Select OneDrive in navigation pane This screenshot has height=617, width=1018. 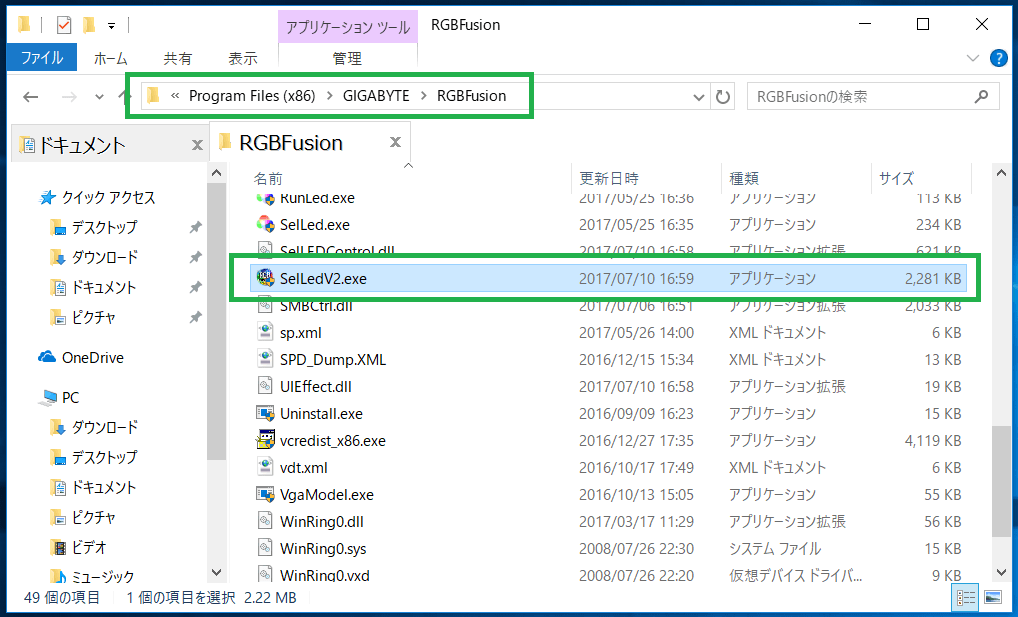coord(92,357)
